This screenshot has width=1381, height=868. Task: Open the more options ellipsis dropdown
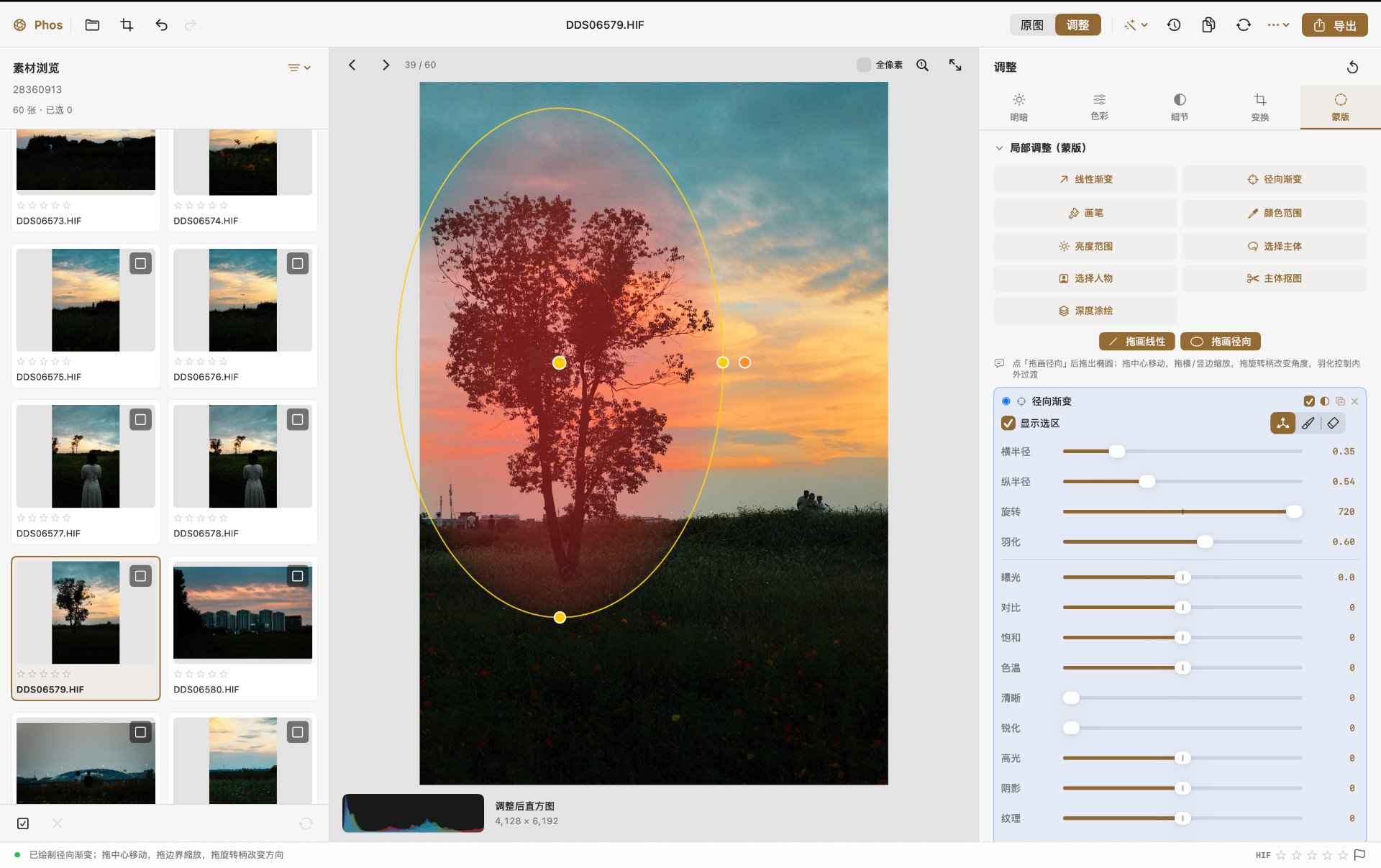click(x=1278, y=25)
